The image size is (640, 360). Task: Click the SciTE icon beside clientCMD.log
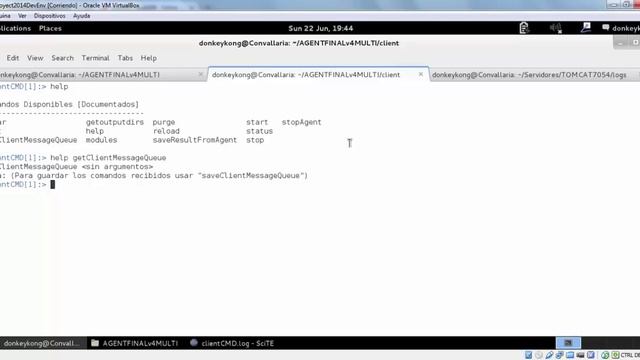[x=194, y=343]
